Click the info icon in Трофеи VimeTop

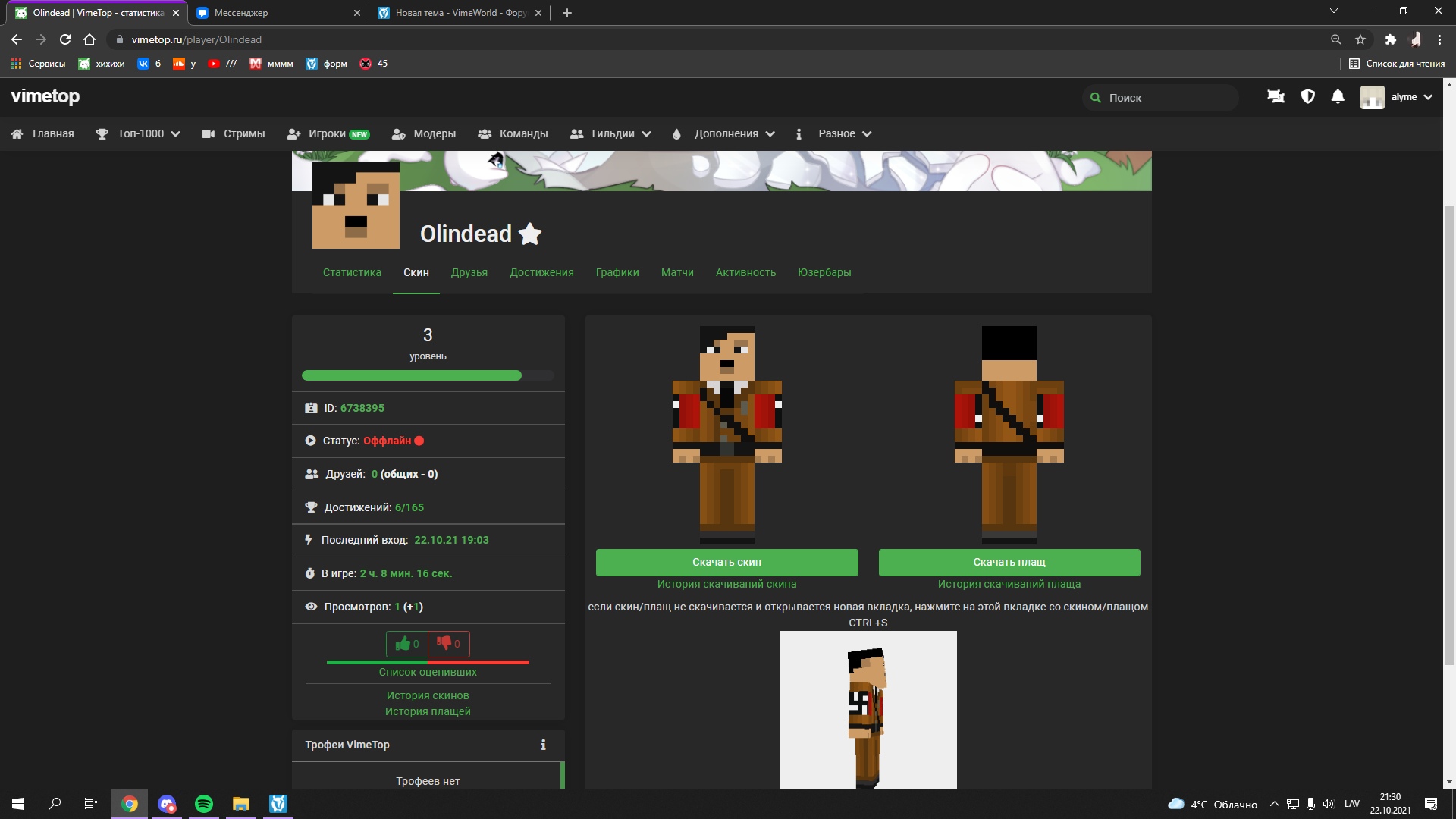click(x=543, y=745)
